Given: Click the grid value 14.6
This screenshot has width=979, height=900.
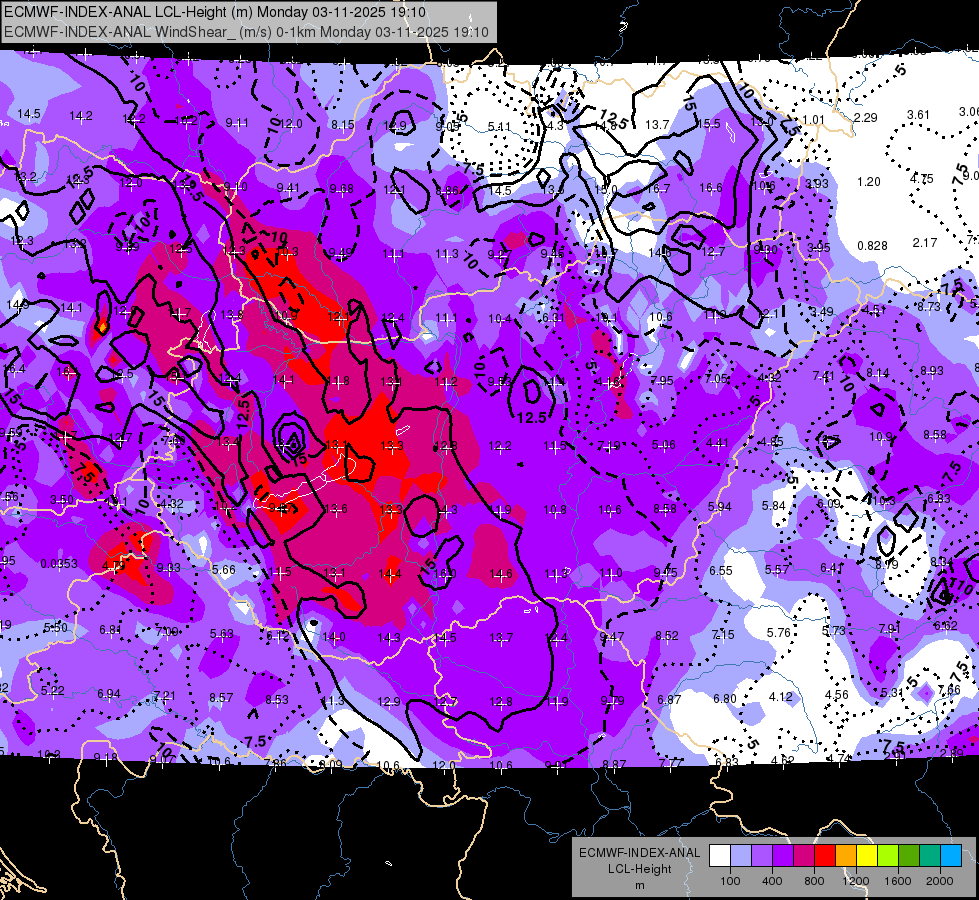Looking at the screenshot, I should (x=501, y=573).
